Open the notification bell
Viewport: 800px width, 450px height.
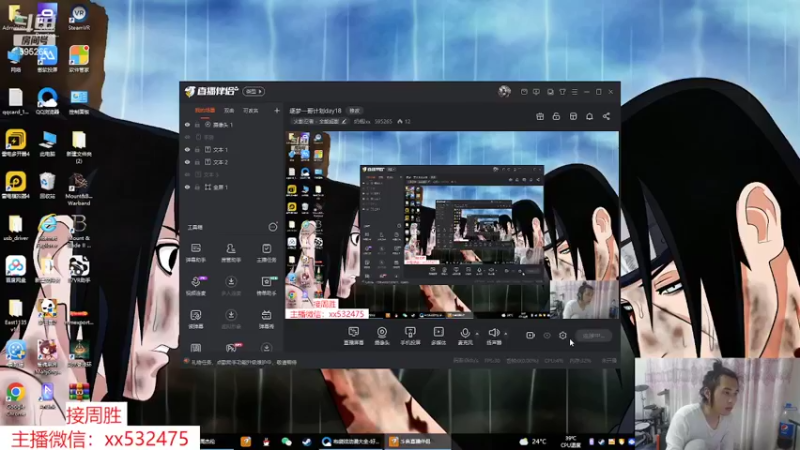589,116
